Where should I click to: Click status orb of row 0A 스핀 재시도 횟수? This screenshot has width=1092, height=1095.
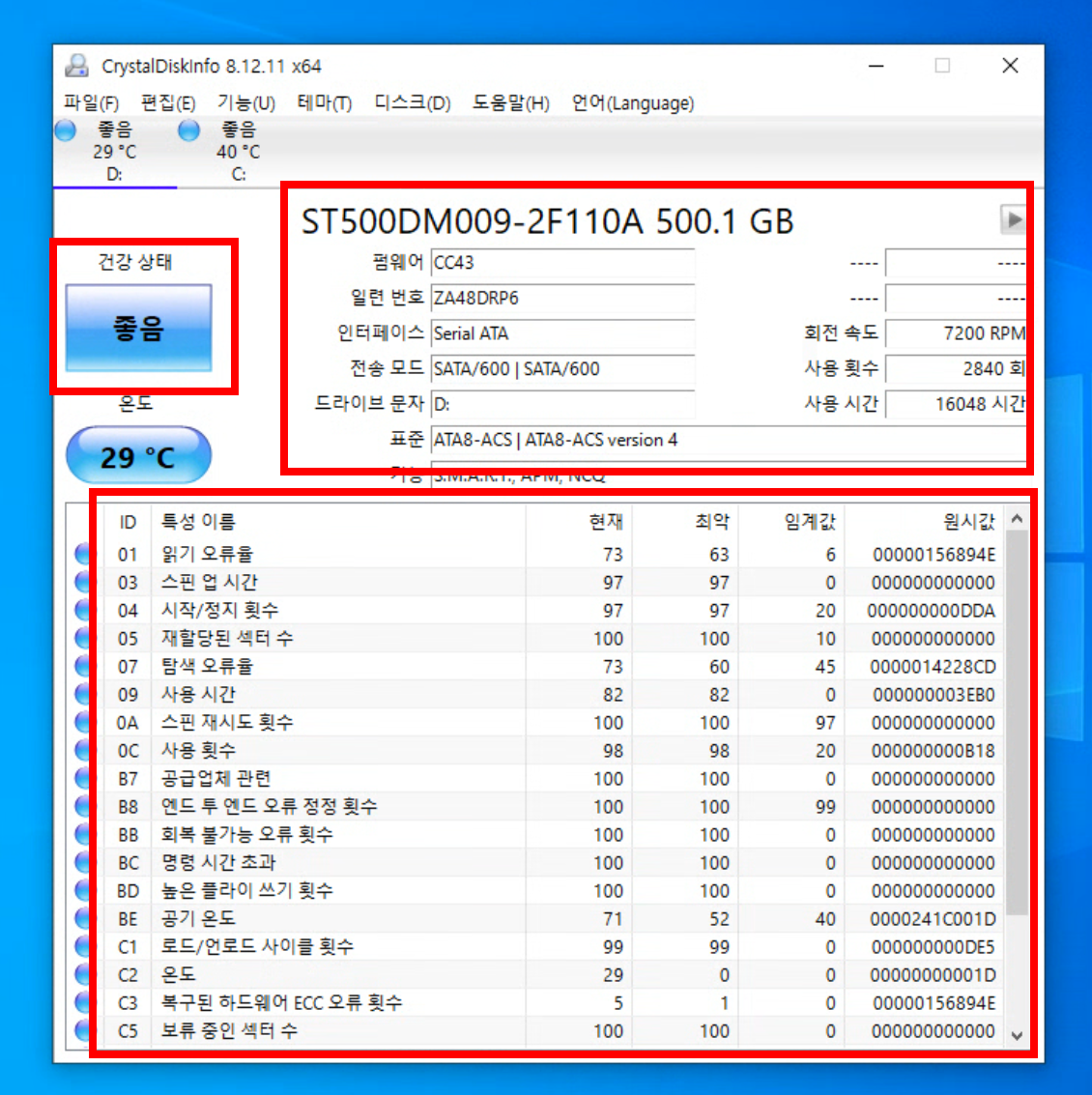(x=83, y=722)
